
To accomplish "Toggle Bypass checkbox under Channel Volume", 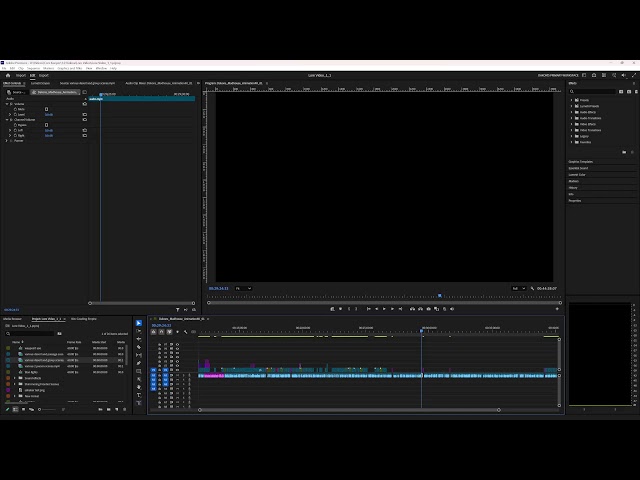I will [46, 125].
